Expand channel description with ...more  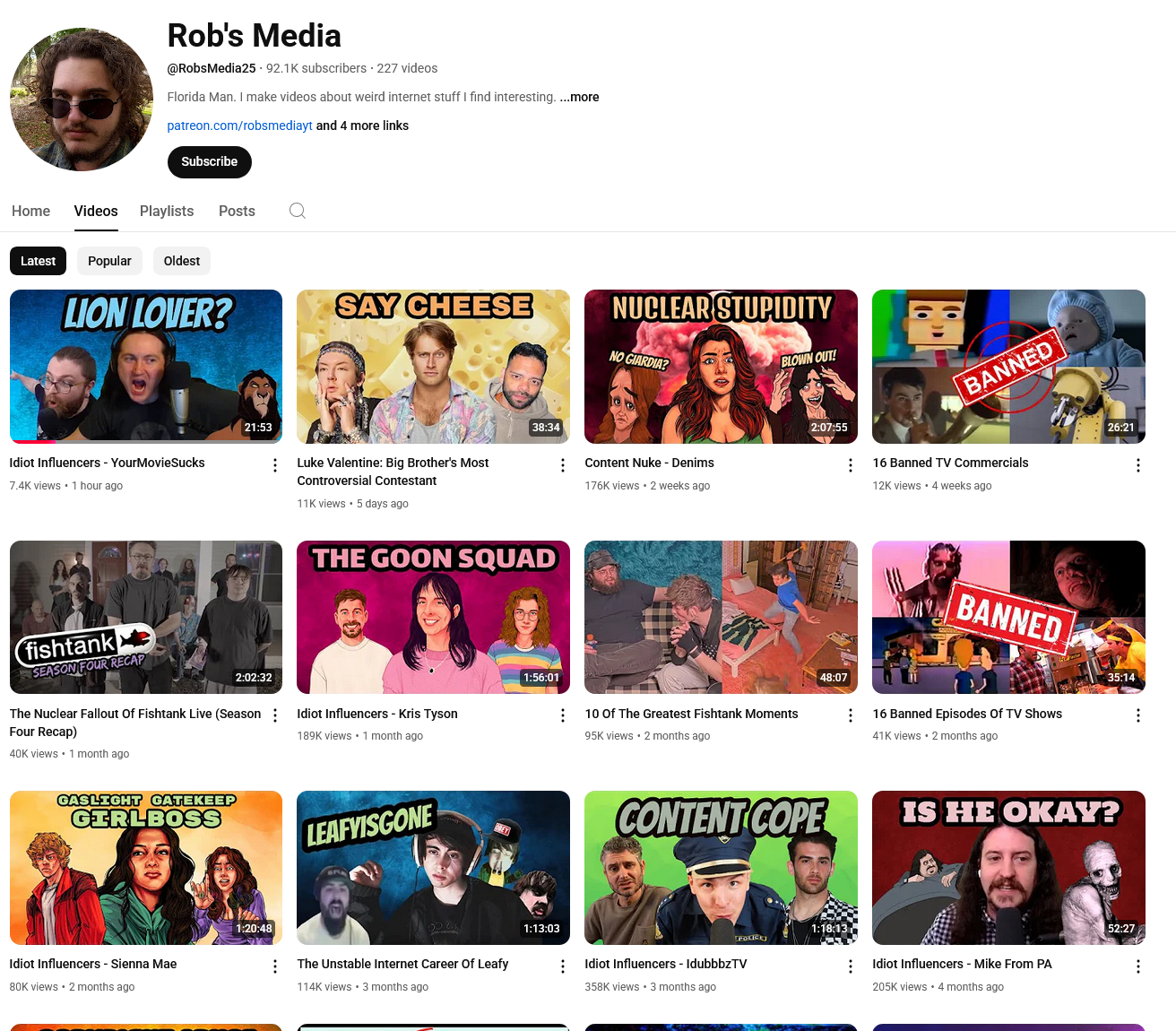coord(580,97)
